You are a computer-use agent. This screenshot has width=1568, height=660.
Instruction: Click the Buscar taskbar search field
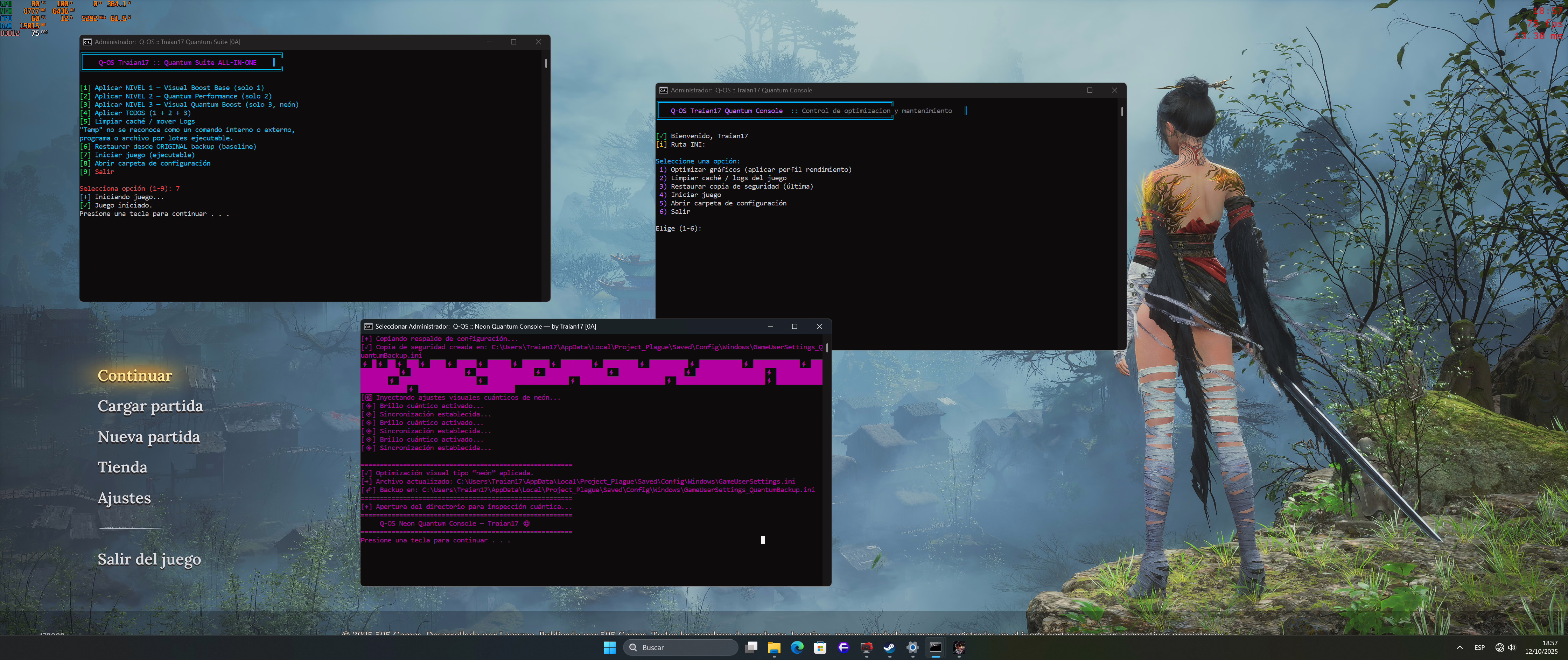(680, 647)
